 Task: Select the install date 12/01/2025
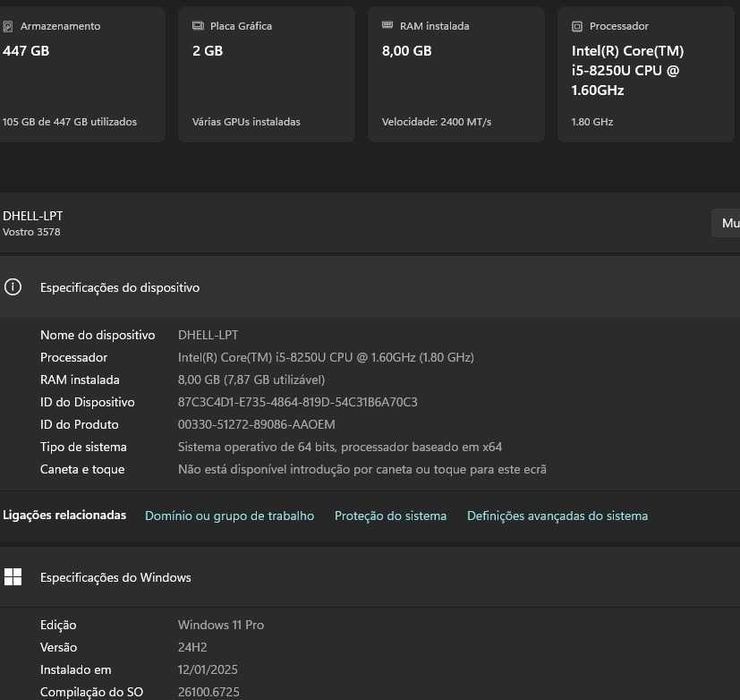coord(208,670)
